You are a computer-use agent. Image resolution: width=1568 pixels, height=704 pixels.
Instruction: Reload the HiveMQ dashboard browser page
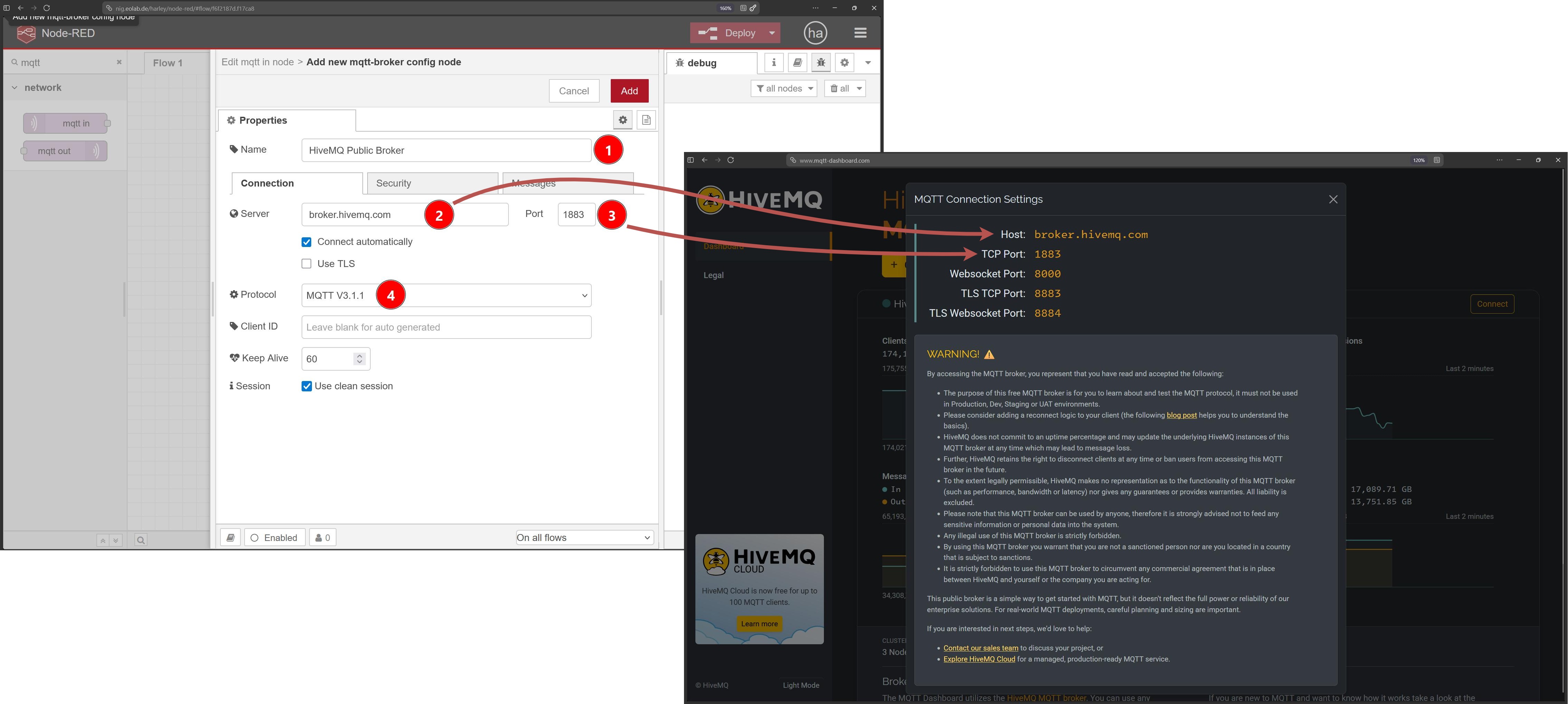(x=730, y=160)
